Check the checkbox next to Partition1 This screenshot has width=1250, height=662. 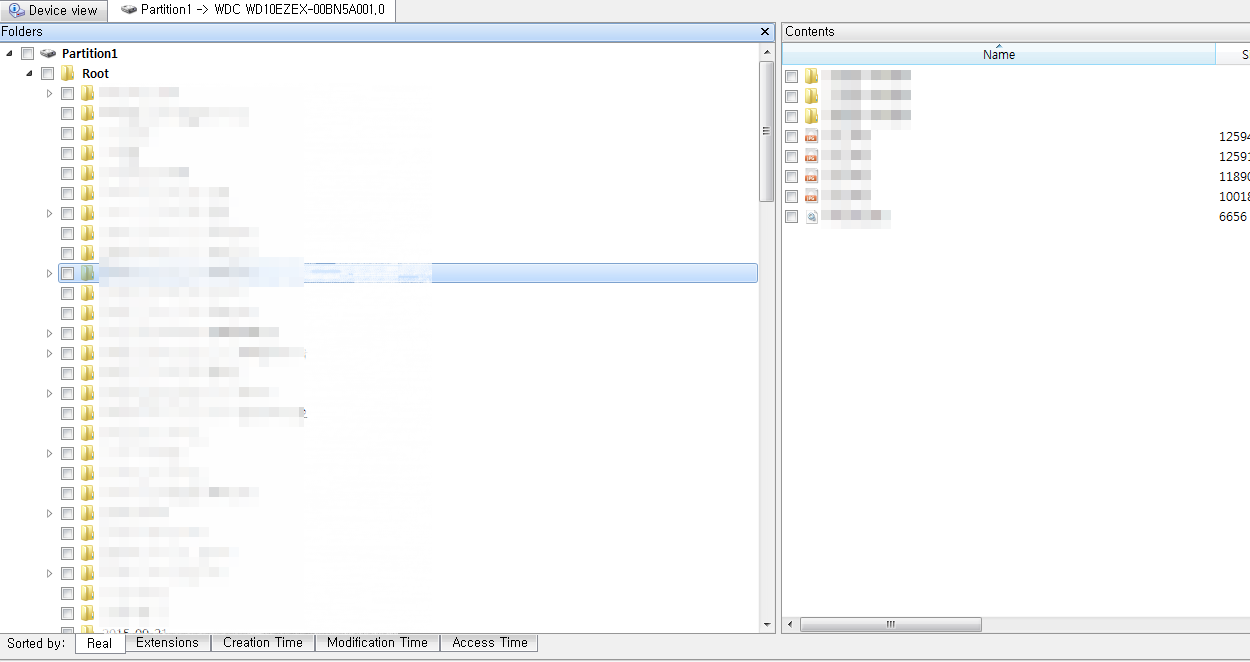[27, 53]
